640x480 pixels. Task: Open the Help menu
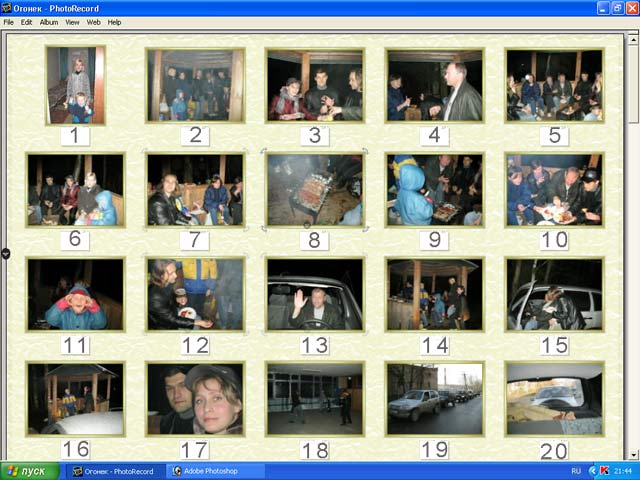114,22
